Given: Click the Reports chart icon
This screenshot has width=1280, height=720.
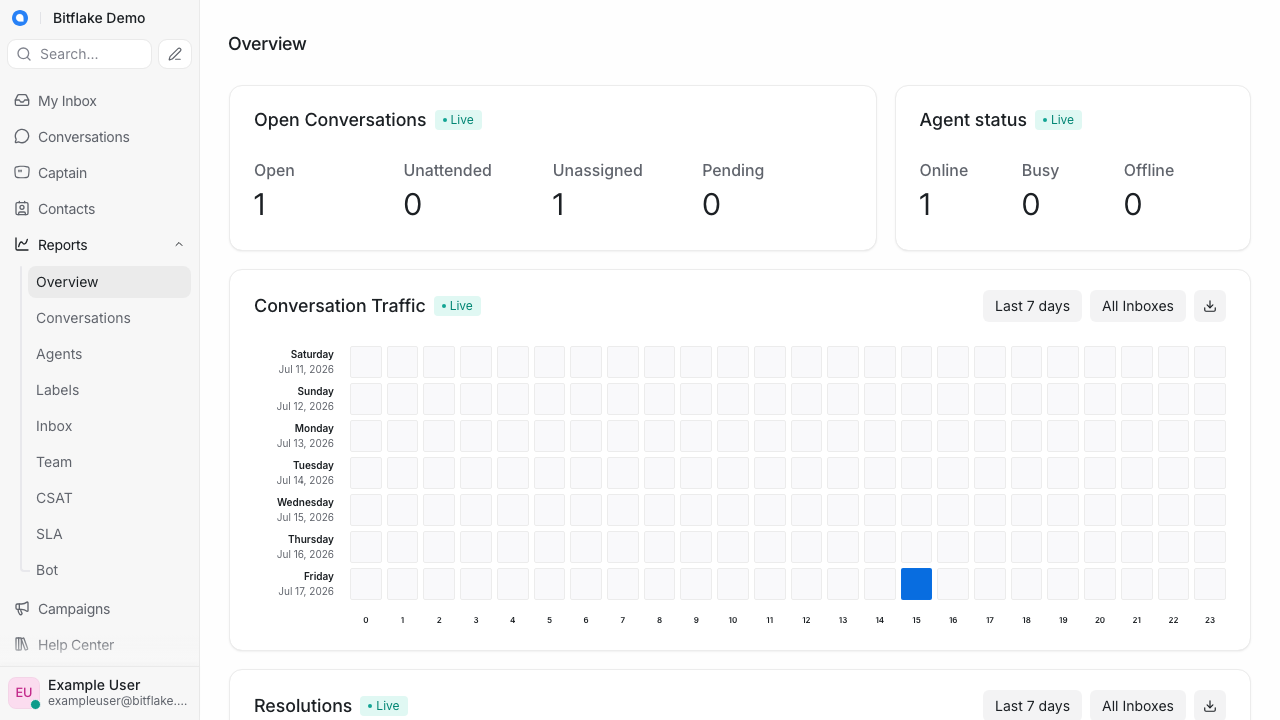Looking at the screenshot, I should coord(22,245).
